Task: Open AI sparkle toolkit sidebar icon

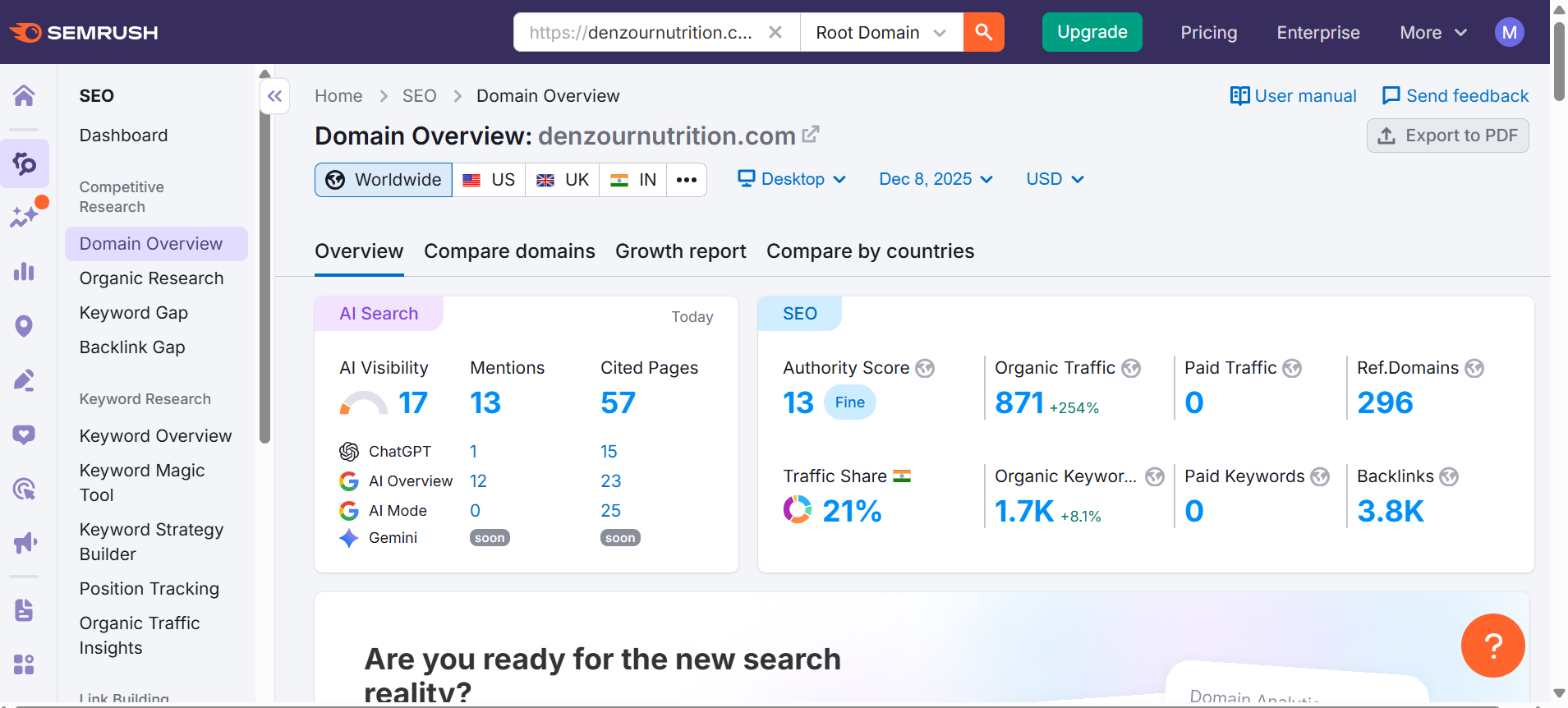Action: tap(25, 215)
